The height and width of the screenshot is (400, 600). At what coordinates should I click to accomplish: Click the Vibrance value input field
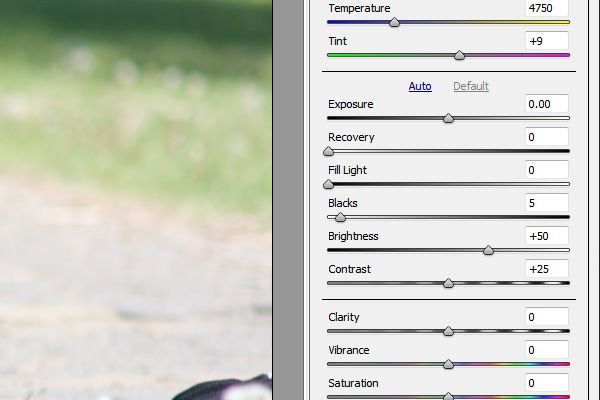coord(546,349)
